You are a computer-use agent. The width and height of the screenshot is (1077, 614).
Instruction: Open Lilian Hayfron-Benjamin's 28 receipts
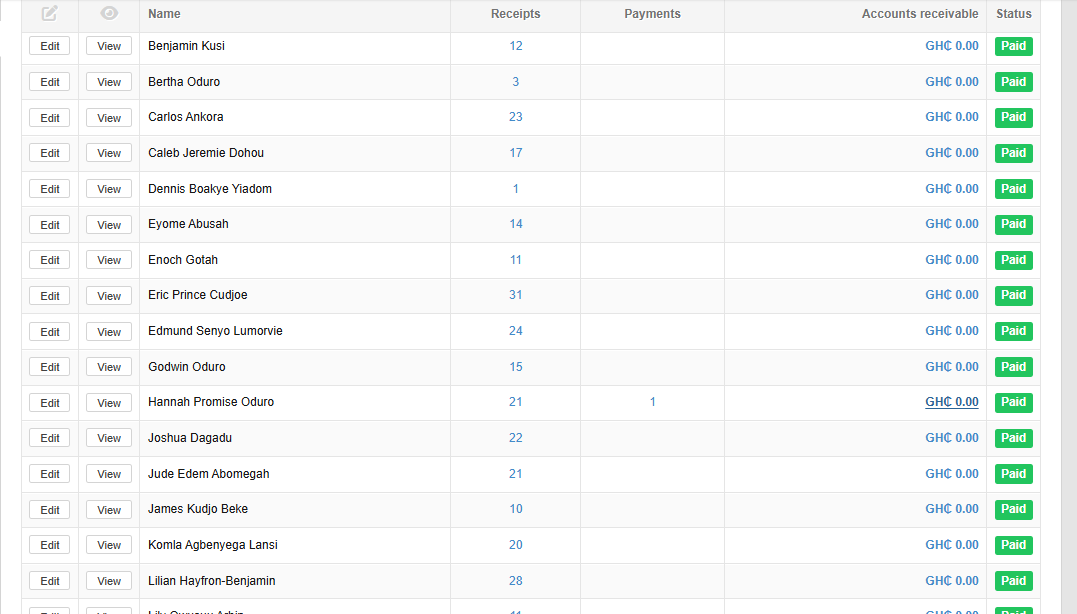(x=516, y=580)
